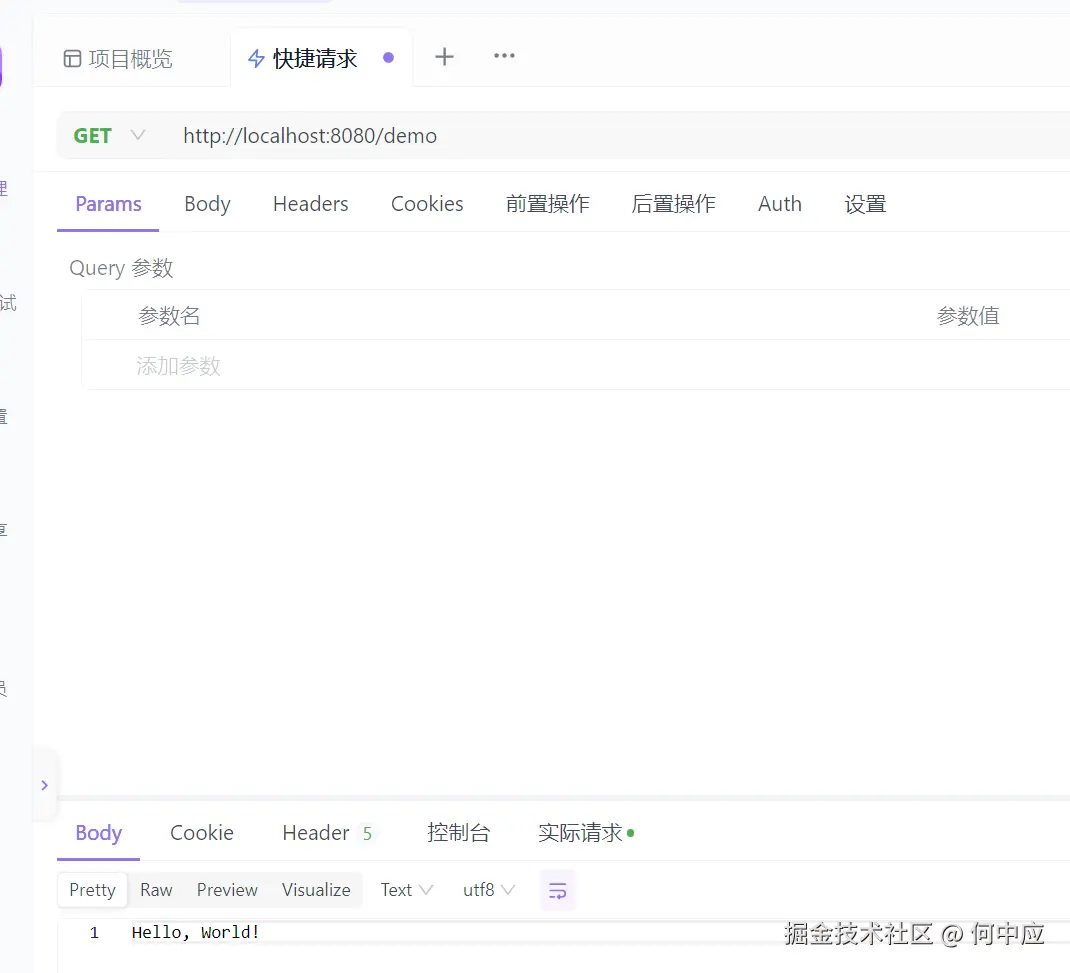Open the 设置 request settings tab

[x=865, y=204]
